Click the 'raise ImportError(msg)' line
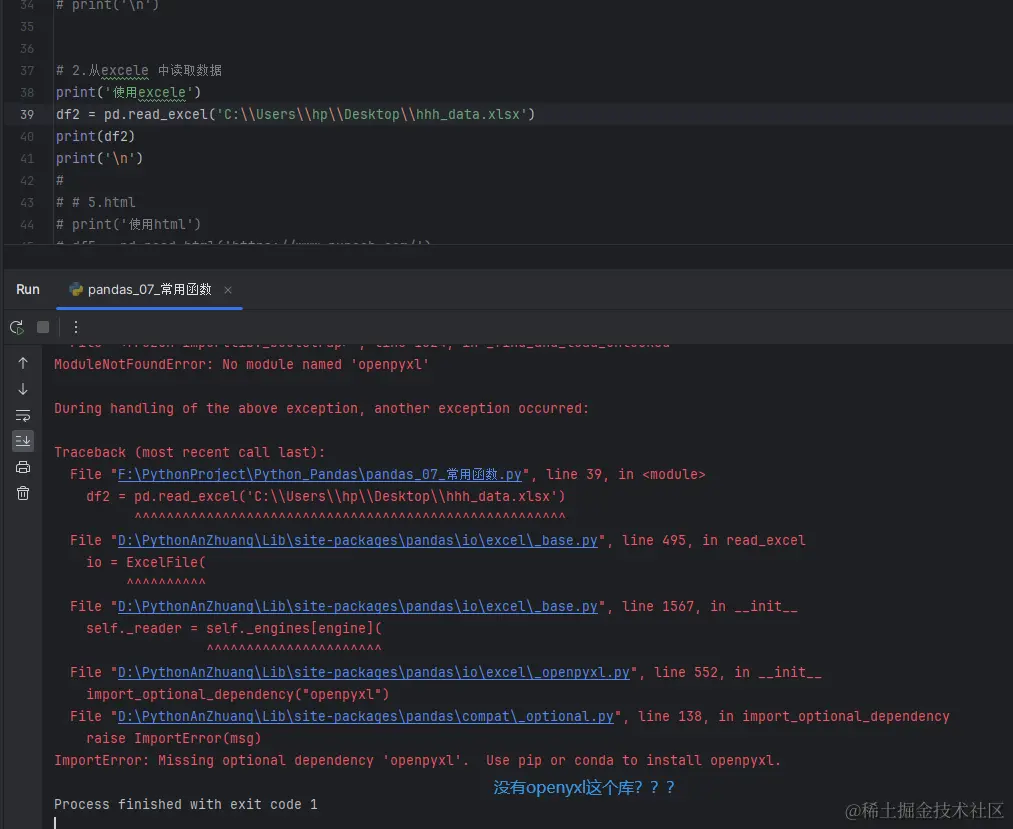This screenshot has height=829, width=1013. click(x=174, y=738)
